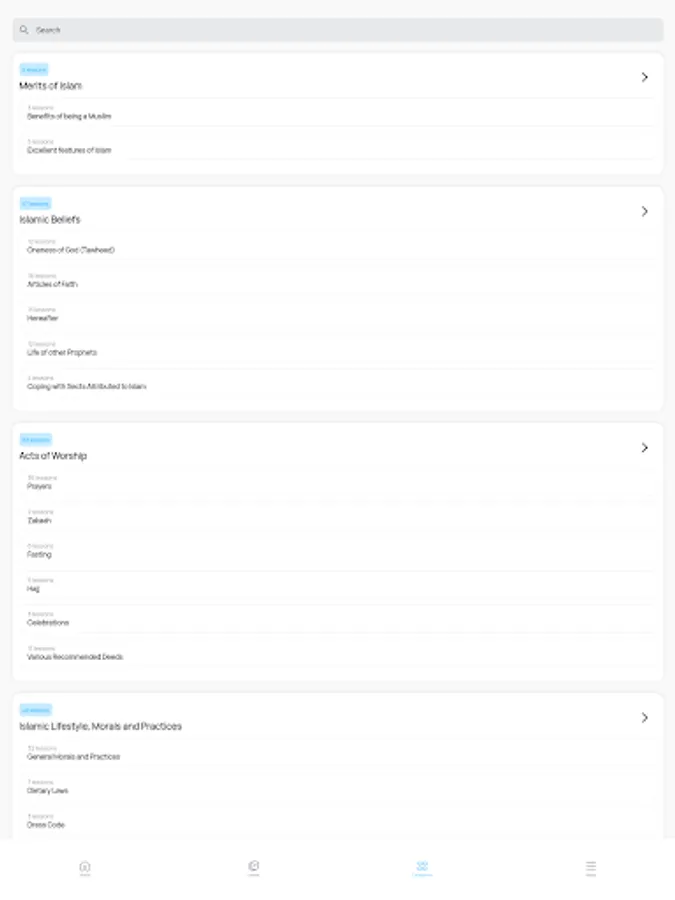
Task: Expand Acts of Worship chevron arrow
Action: (645, 448)
